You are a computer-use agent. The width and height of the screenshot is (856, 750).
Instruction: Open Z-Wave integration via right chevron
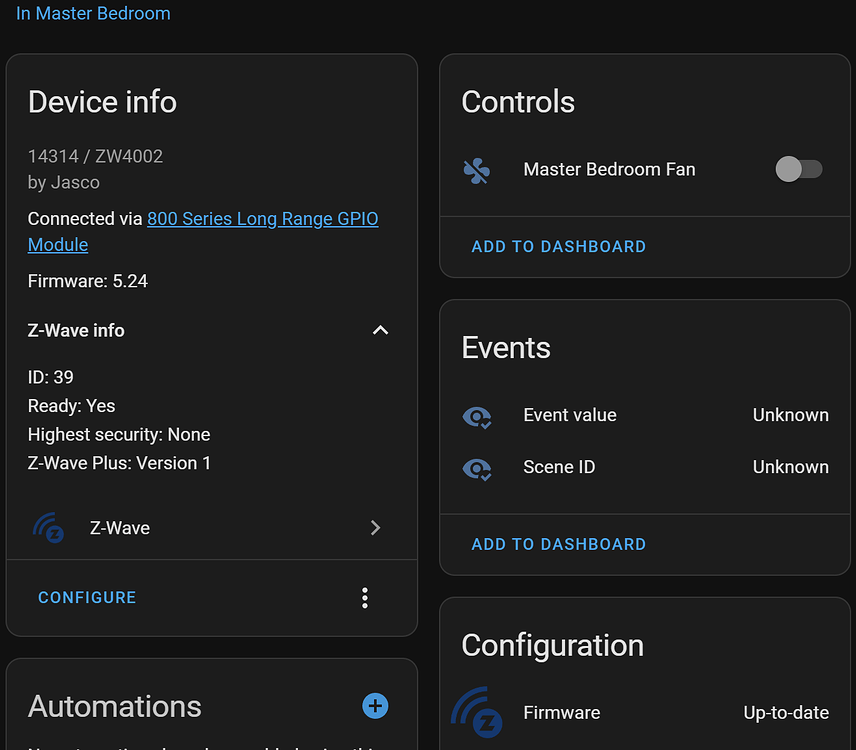tap(375, 528)
